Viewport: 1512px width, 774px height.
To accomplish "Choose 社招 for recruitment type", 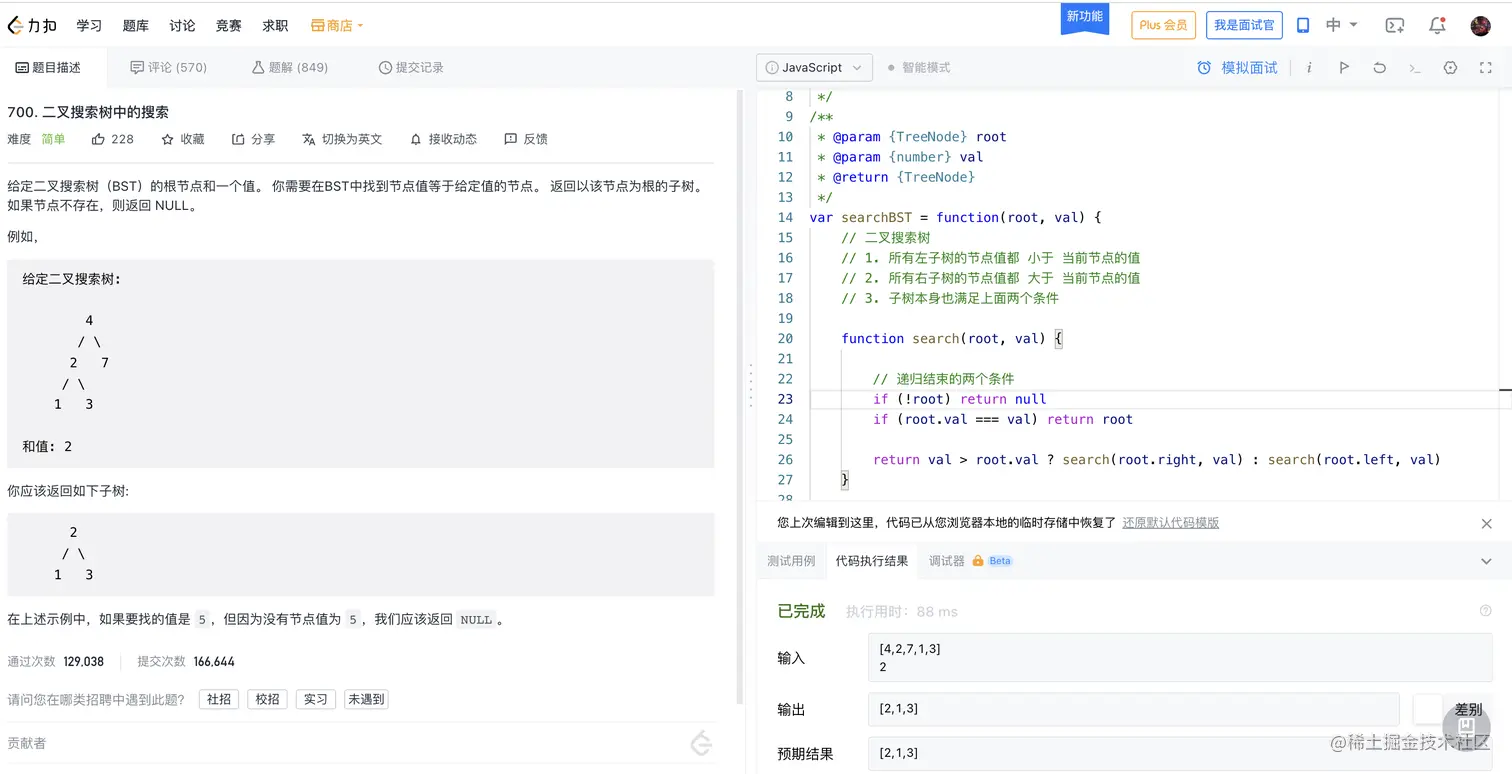I will (219, 700).
